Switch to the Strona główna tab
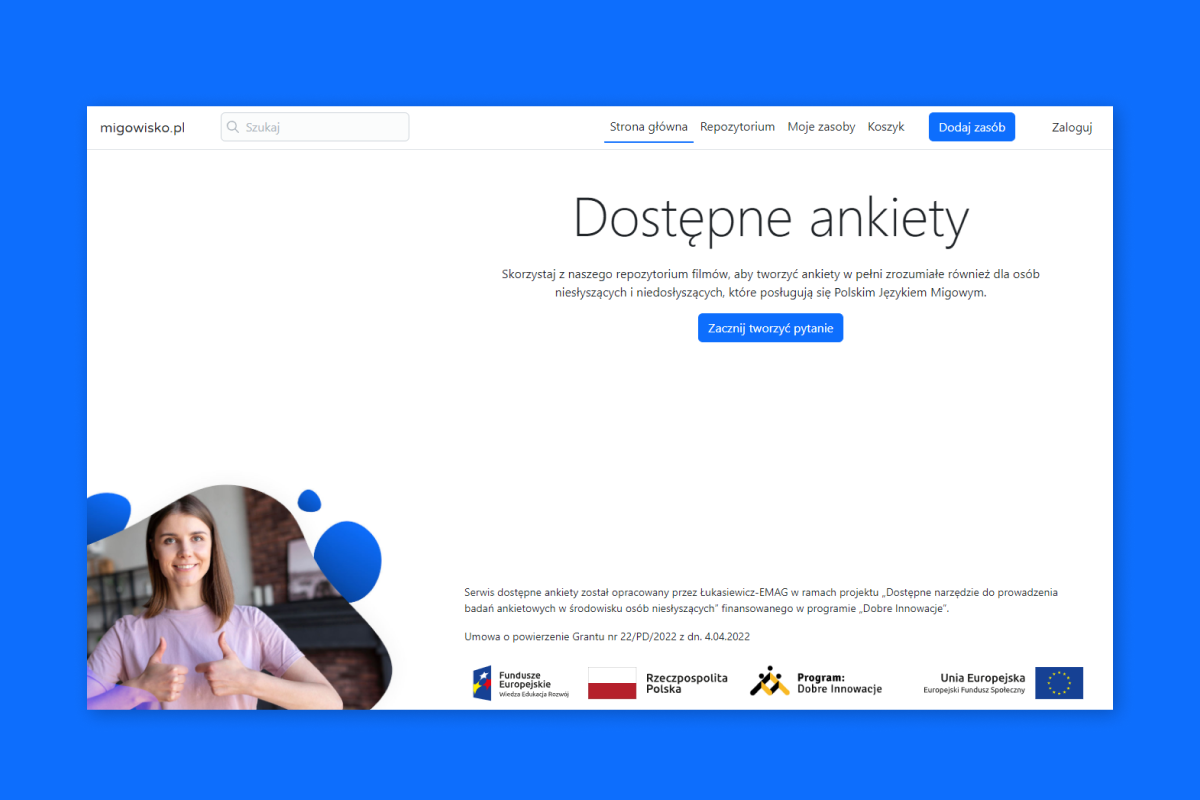This screenshot has height=800, width=1200. pyautogui.click(x=648, y=126)
